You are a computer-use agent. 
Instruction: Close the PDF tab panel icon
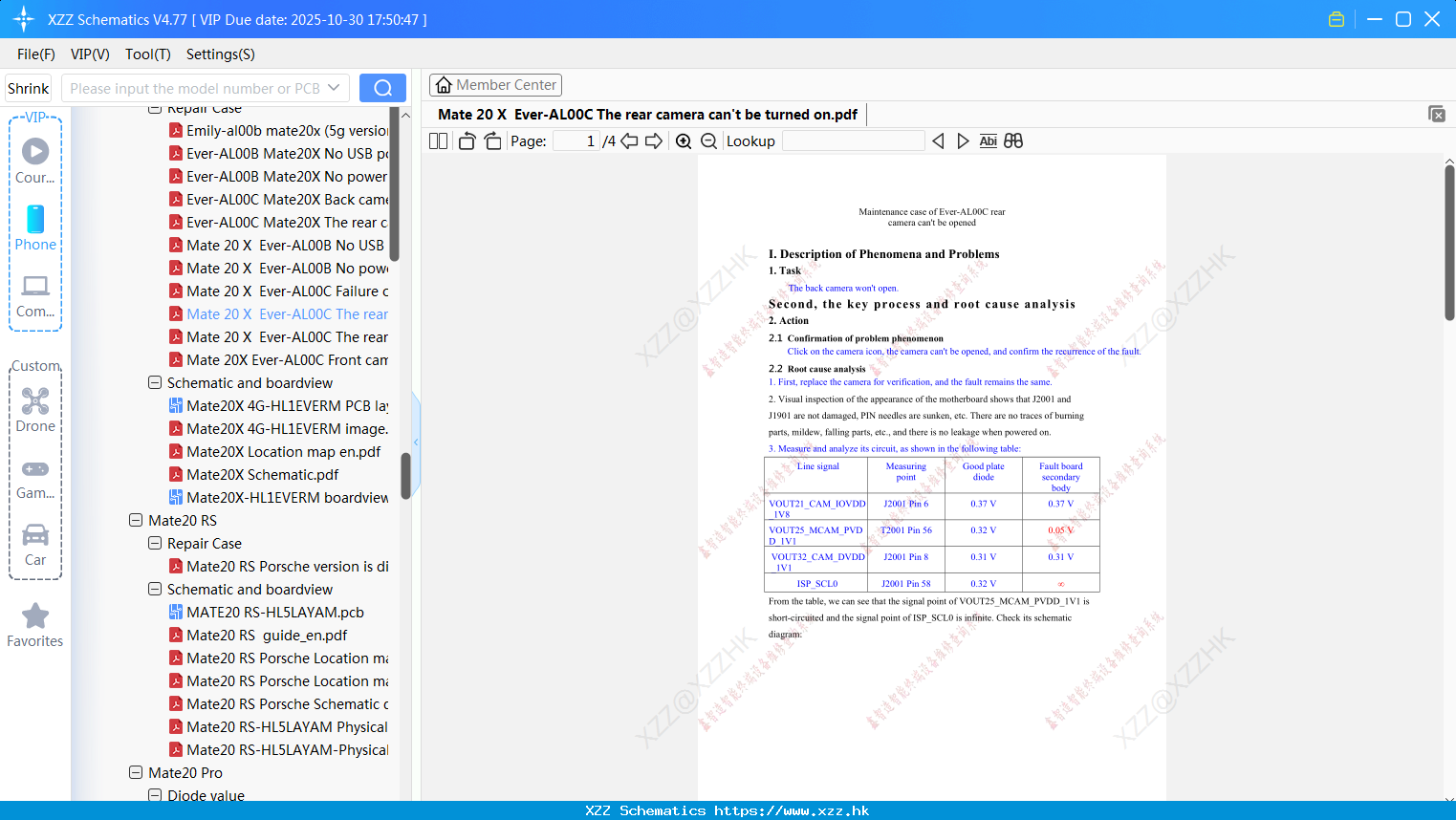(1437, 114)
